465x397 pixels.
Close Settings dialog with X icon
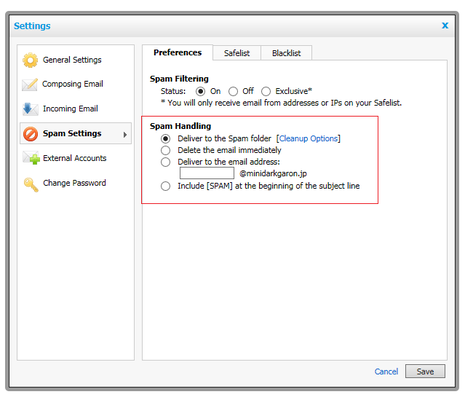click(445, 26)
